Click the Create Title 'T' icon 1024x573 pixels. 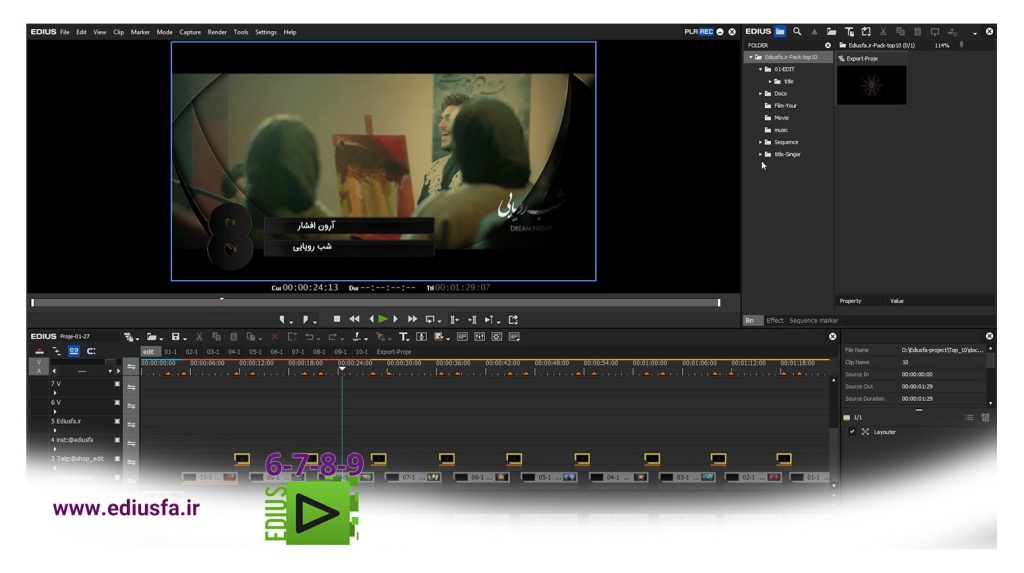point(403,337)
